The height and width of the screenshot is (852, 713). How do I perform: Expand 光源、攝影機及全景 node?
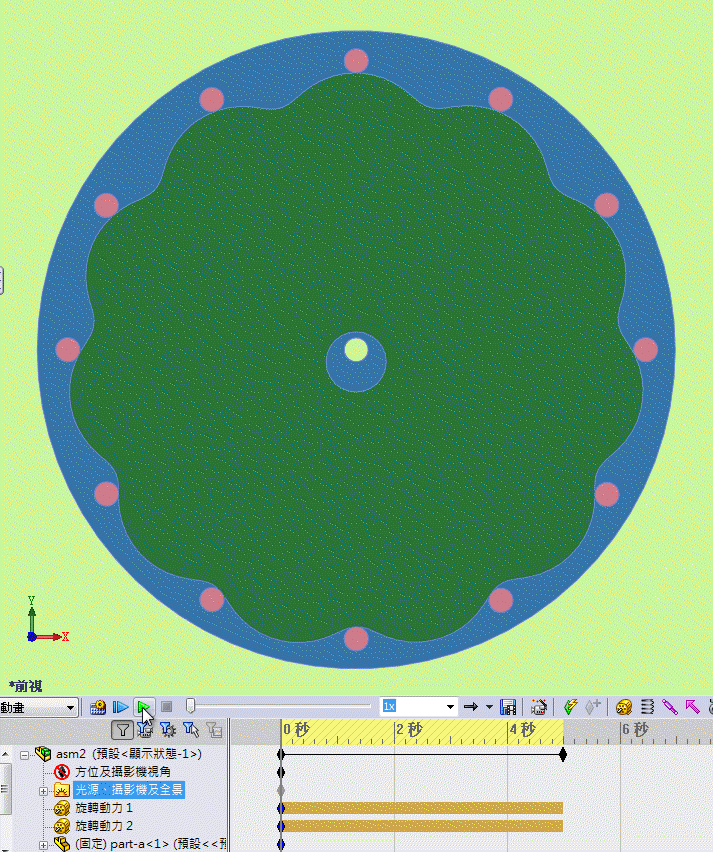pos(43,792)
